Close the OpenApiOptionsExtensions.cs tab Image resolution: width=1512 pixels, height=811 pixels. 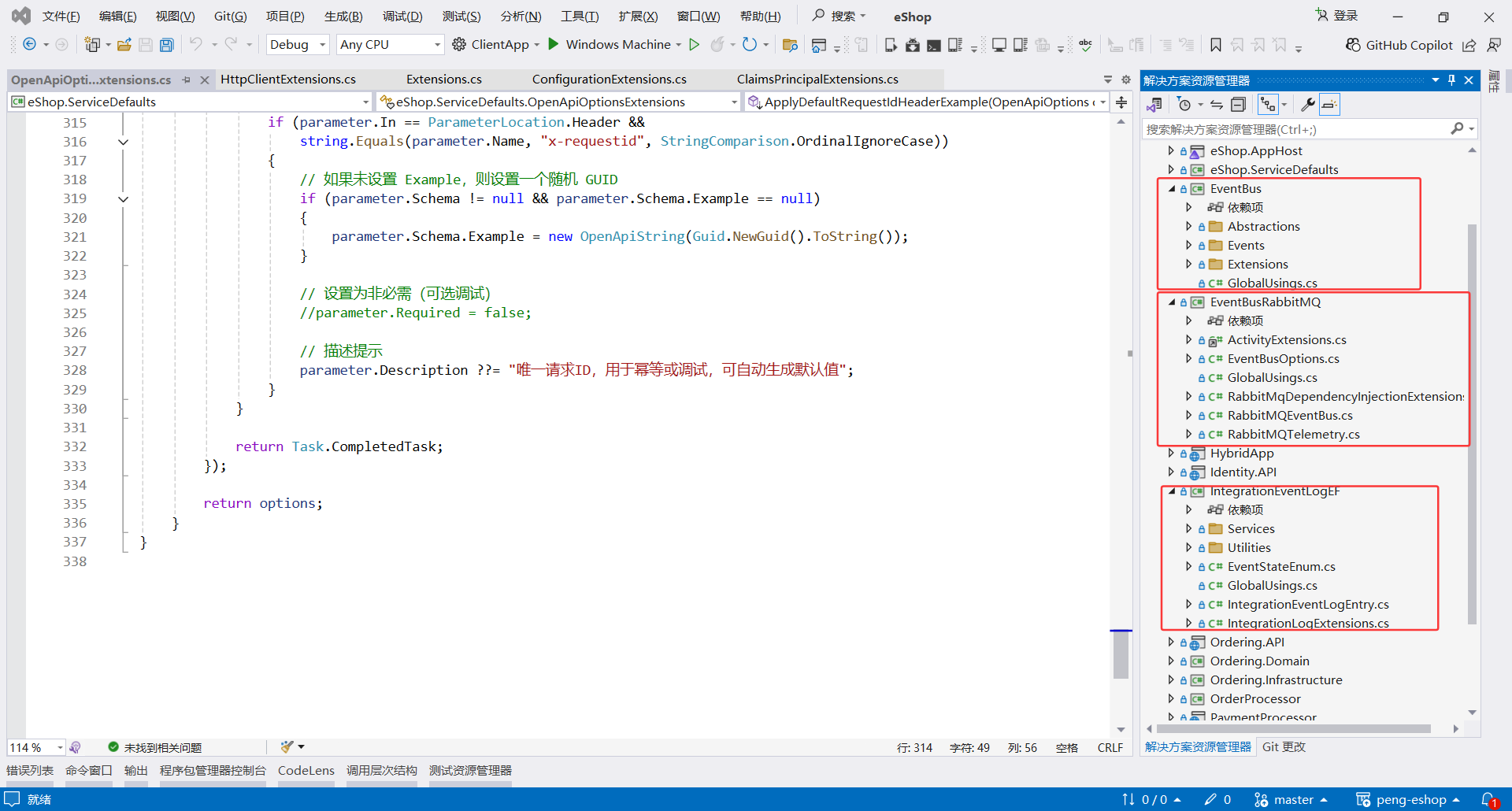[205, 80]
